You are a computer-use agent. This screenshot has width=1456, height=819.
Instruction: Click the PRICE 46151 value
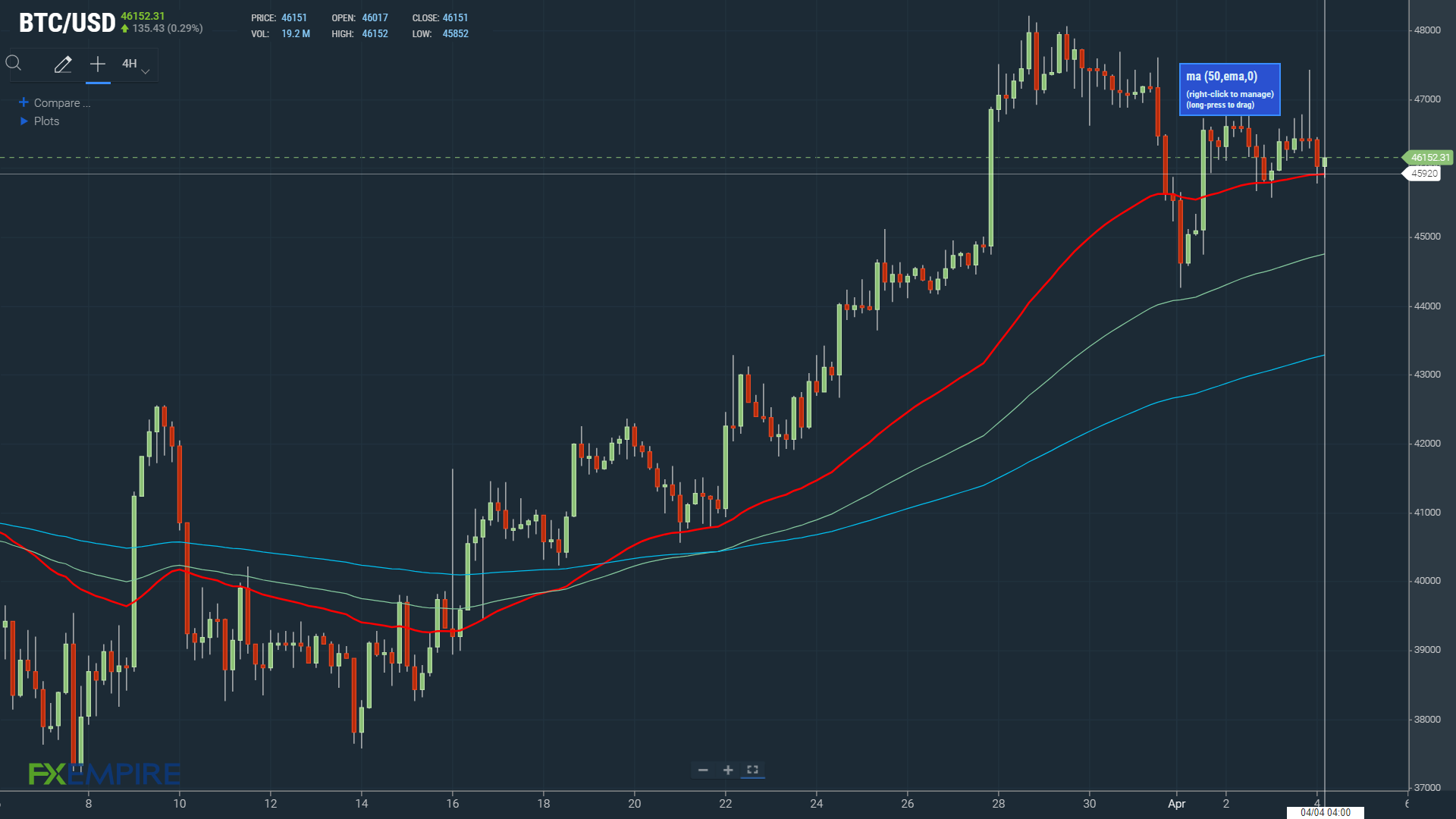(x=294, y=18)
